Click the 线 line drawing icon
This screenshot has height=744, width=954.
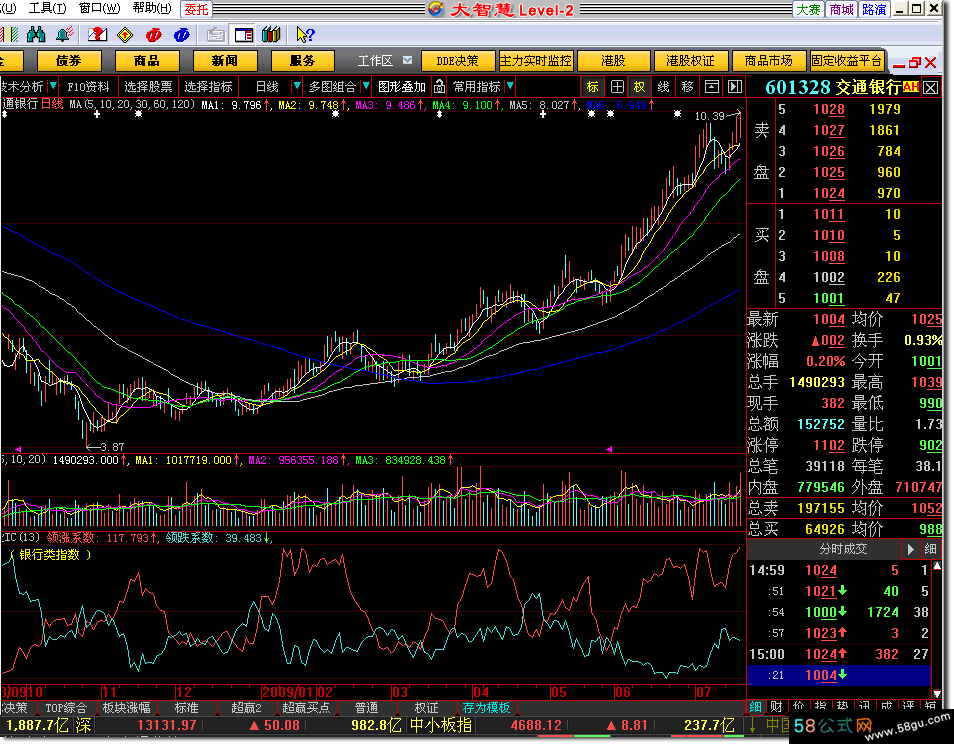tap(664, 87)
